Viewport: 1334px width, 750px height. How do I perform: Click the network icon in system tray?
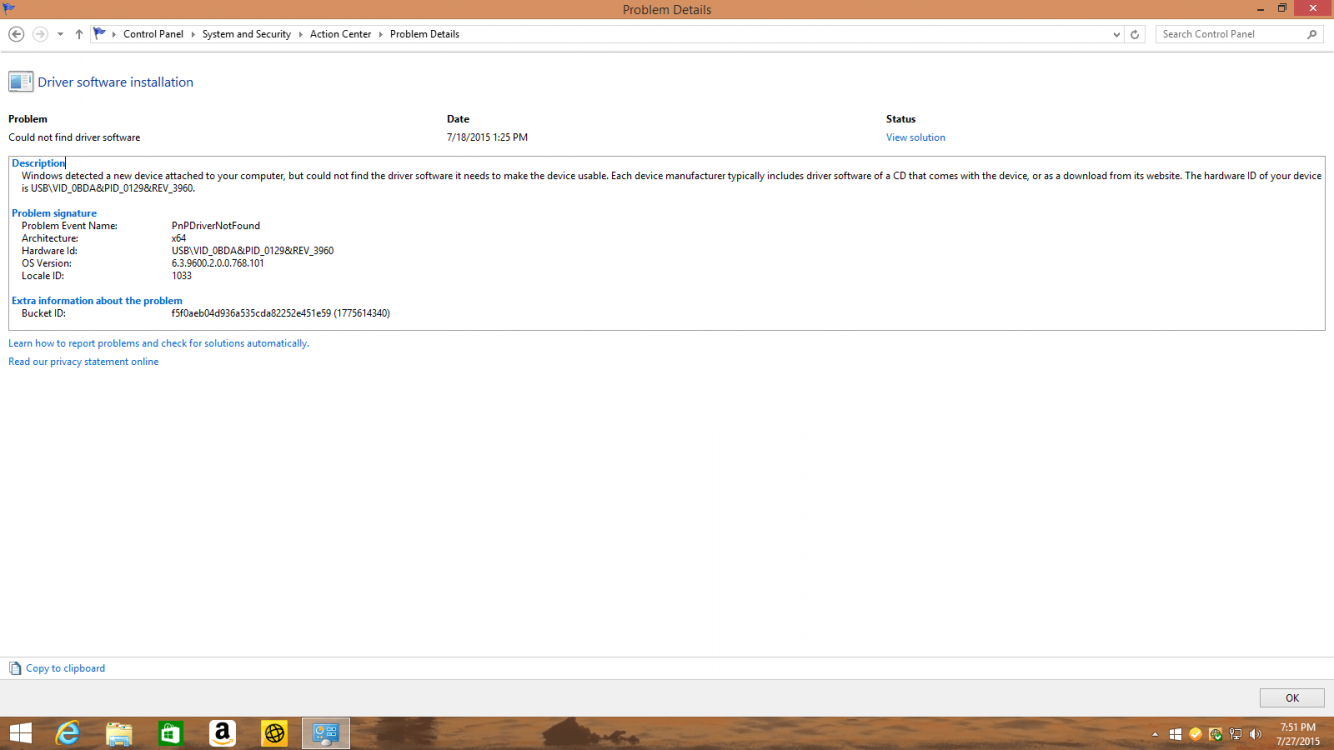tap(1236, 733)
